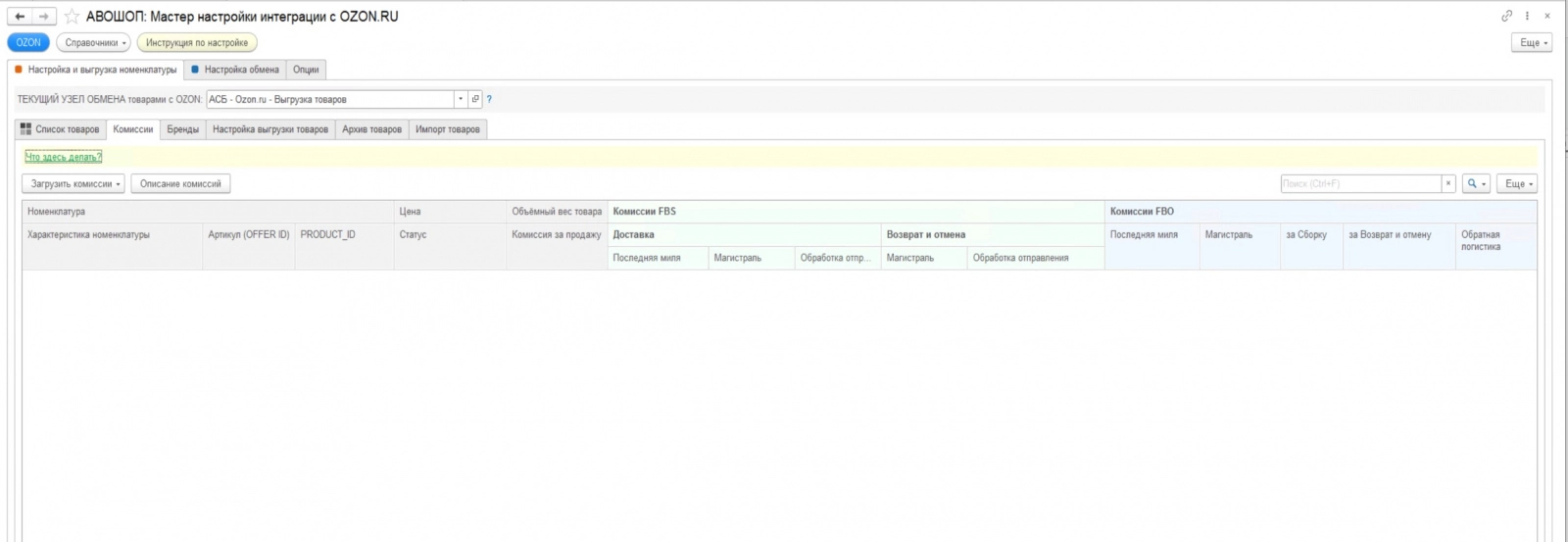Click the Комиссии FBS group header
Screen dimensions: 1568x542
coord(857,212)
